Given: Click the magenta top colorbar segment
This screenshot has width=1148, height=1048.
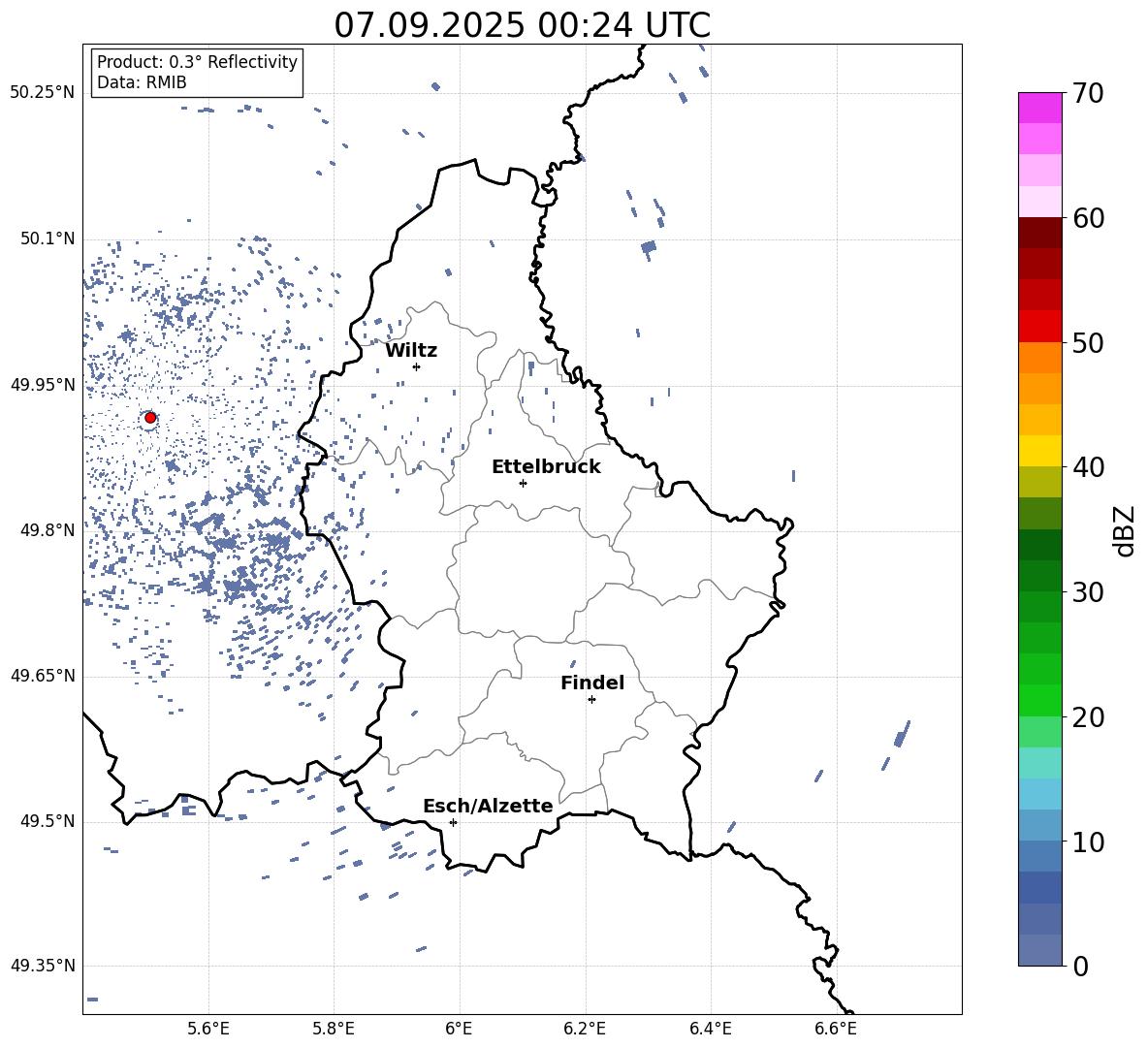Looking at the screenshot, I should (1040, 108).
